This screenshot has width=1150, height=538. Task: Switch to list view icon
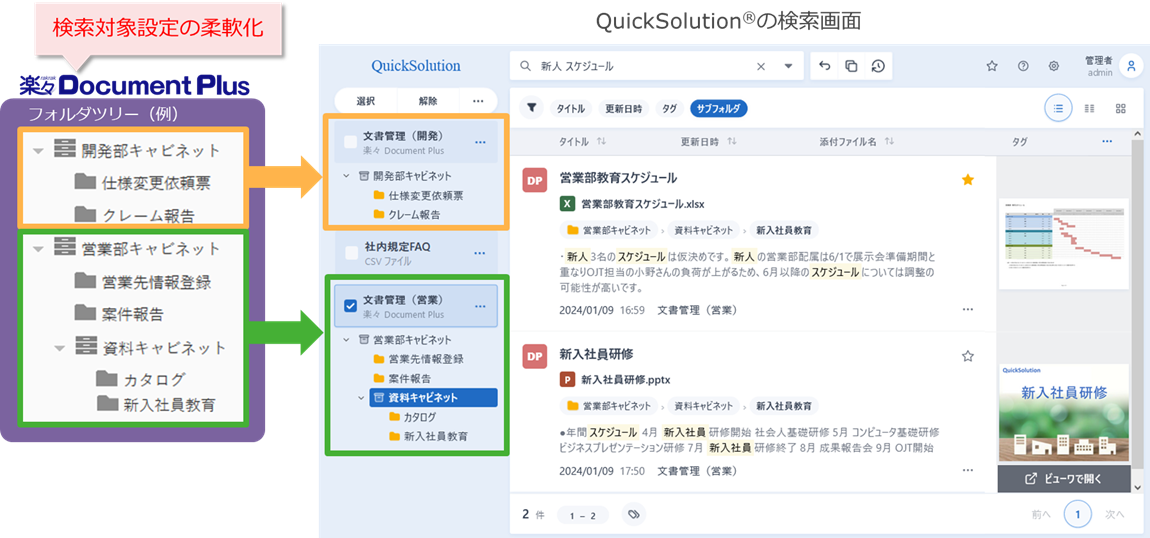click(1058, 108)
